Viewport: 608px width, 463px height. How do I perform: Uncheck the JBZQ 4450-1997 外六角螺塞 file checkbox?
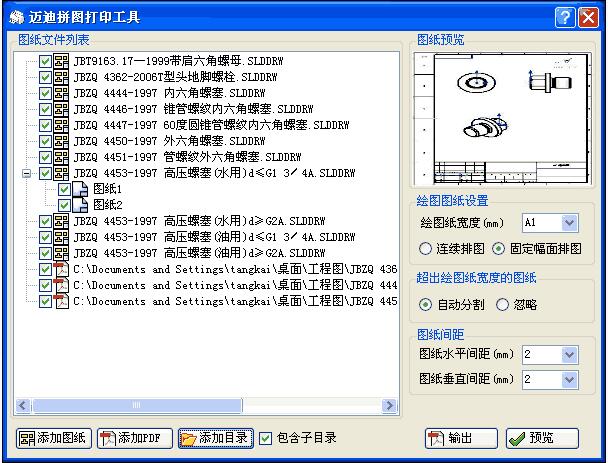click(45, 141)
